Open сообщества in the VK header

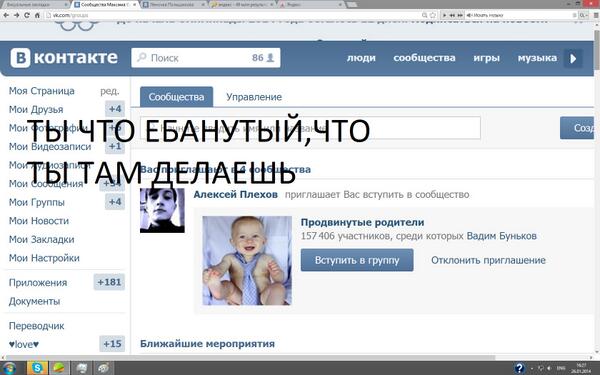(424, 58)
